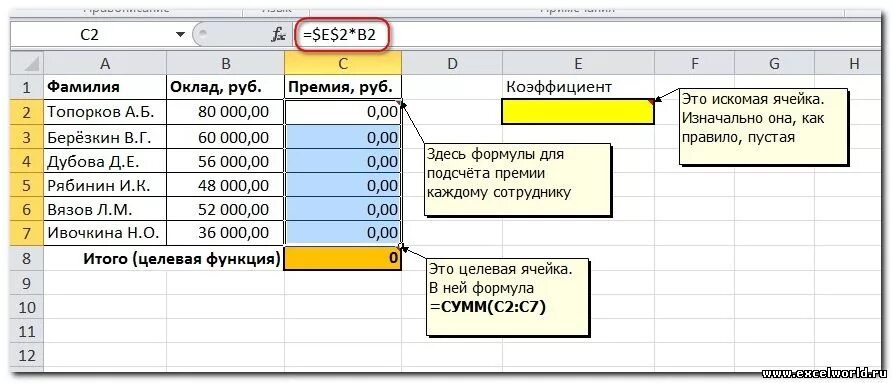Image resolution: width=892 pixels, height=383 pixels.
Task: Select row 6 header
Action: point(26,209)
